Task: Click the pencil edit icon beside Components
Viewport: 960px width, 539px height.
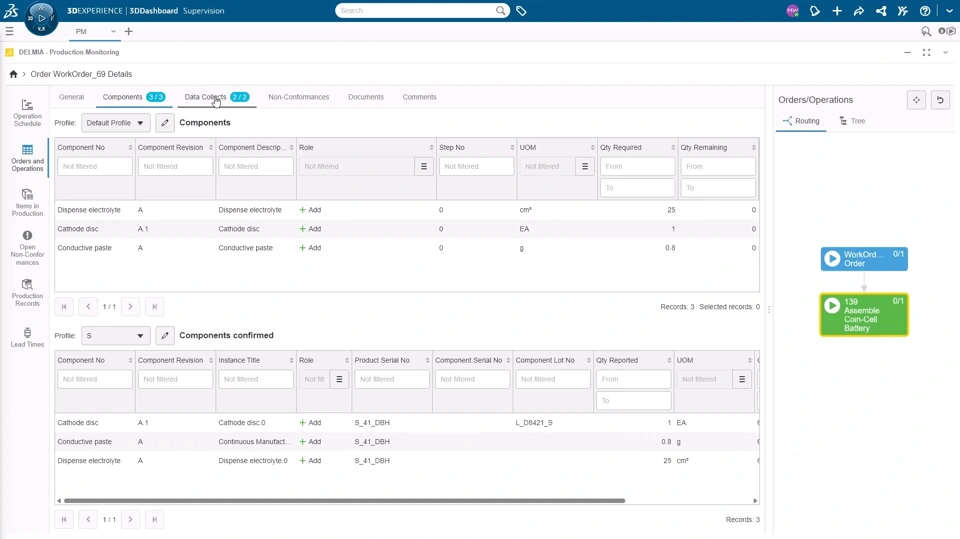Action: point(165,122)
